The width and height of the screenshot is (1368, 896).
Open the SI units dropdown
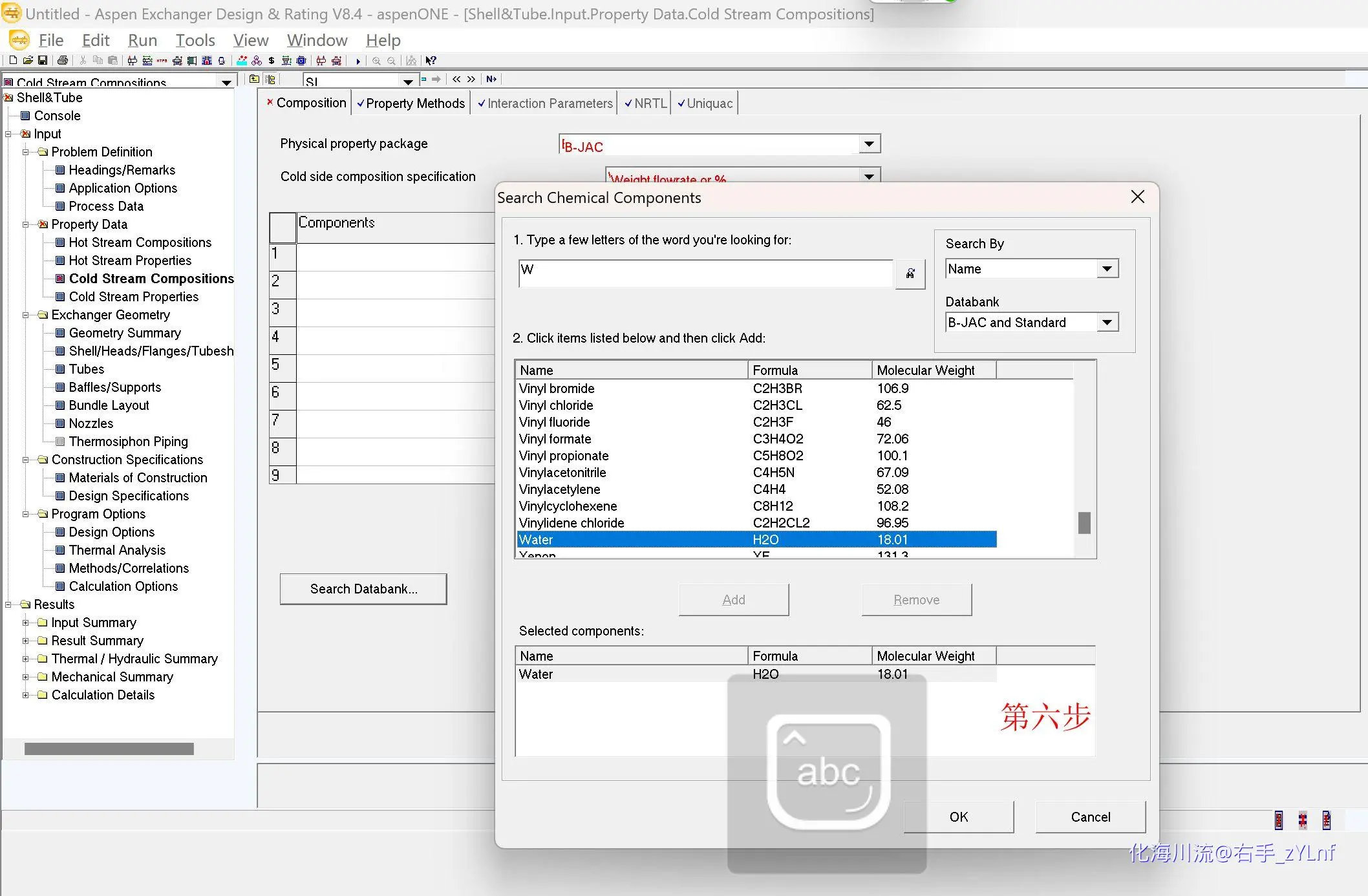click(408, 82)
